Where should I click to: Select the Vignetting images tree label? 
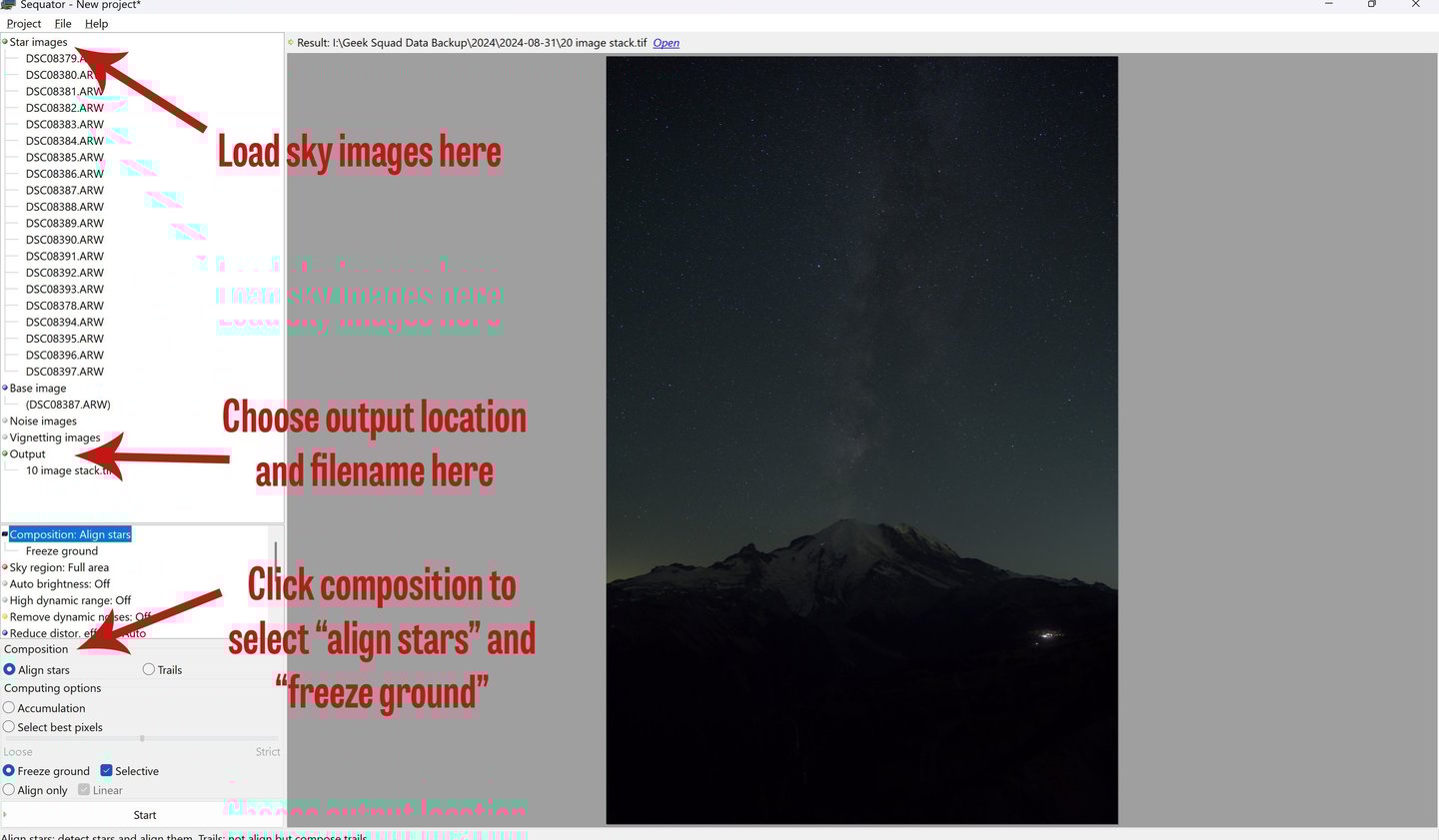55,437
